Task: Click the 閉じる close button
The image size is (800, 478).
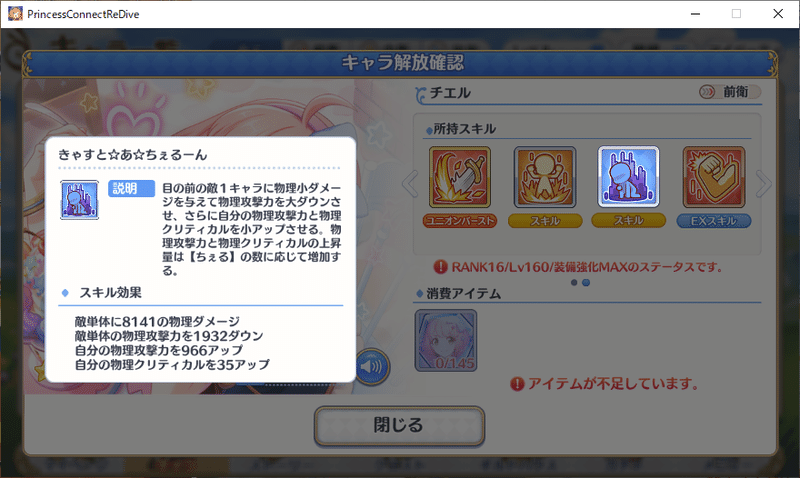Action: pos(399,425)
